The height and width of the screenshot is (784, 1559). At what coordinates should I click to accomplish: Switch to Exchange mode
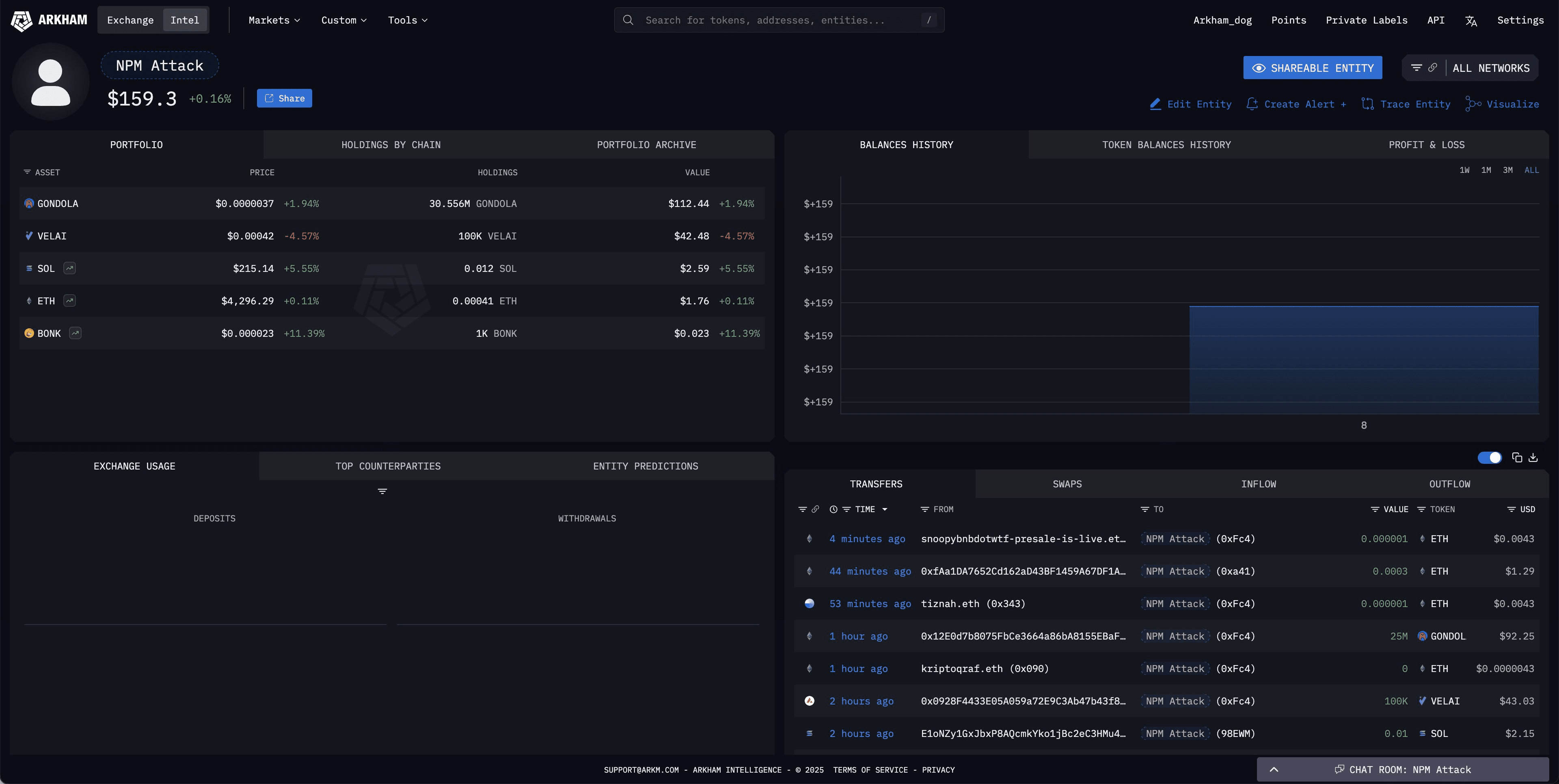point(130,20)
